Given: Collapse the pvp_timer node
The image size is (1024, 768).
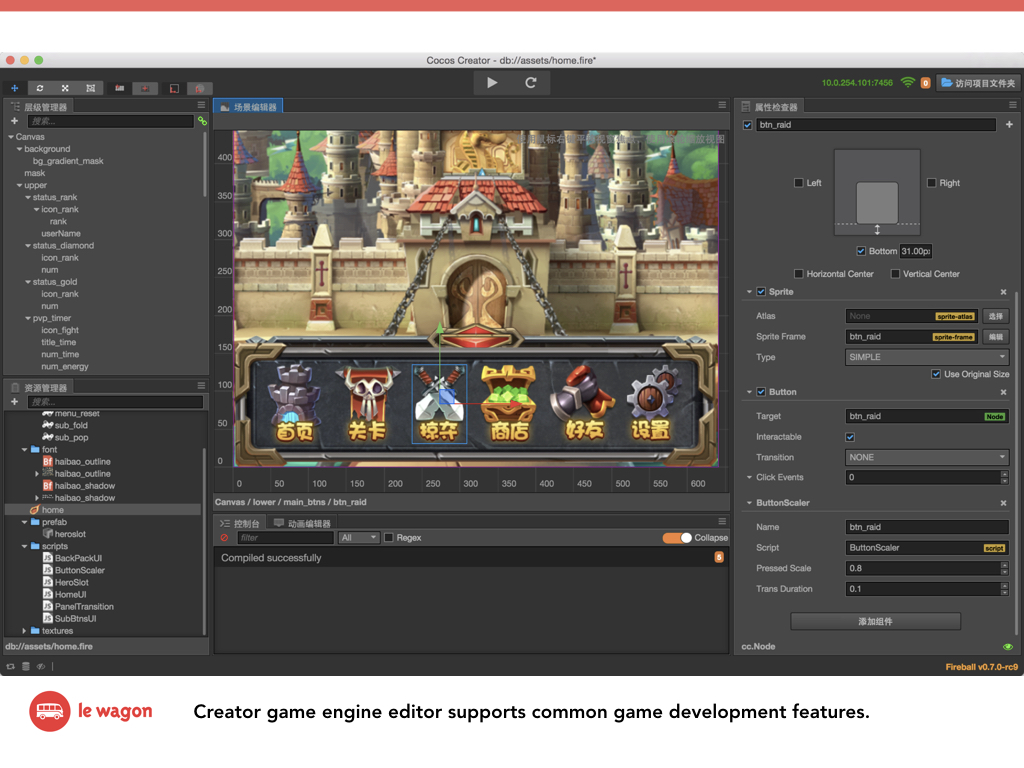Looking at the screenshot, I should coord(28,318).
